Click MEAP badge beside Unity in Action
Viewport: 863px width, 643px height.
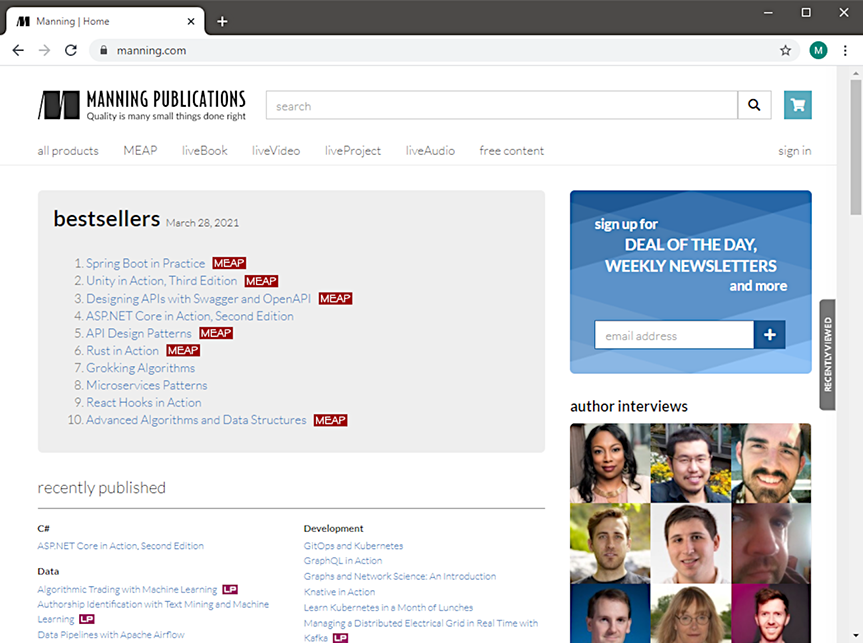[x=261, y=281]
